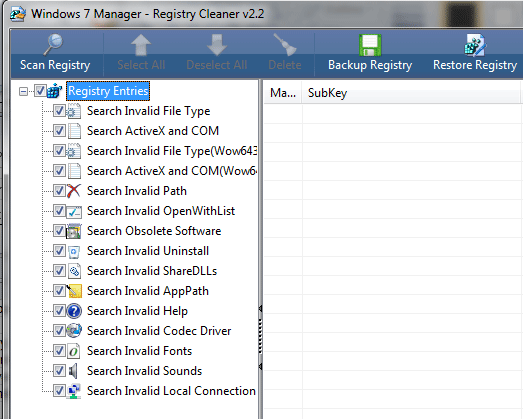Image resolution: width=523 pixels, height=419 pixels.
Task: Select Search Obsolete Software tree item
Action: pyautogui.click(x=154, y=231)
